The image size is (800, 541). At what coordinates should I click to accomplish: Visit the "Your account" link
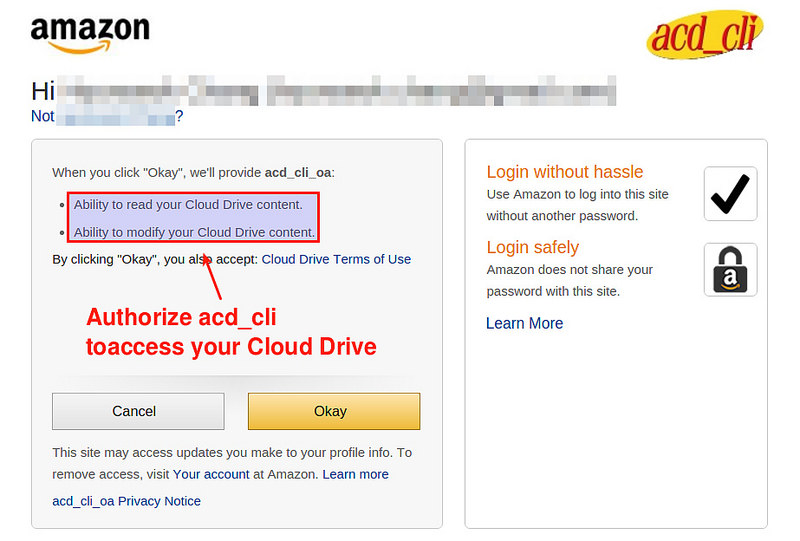(x=211, y=474)
